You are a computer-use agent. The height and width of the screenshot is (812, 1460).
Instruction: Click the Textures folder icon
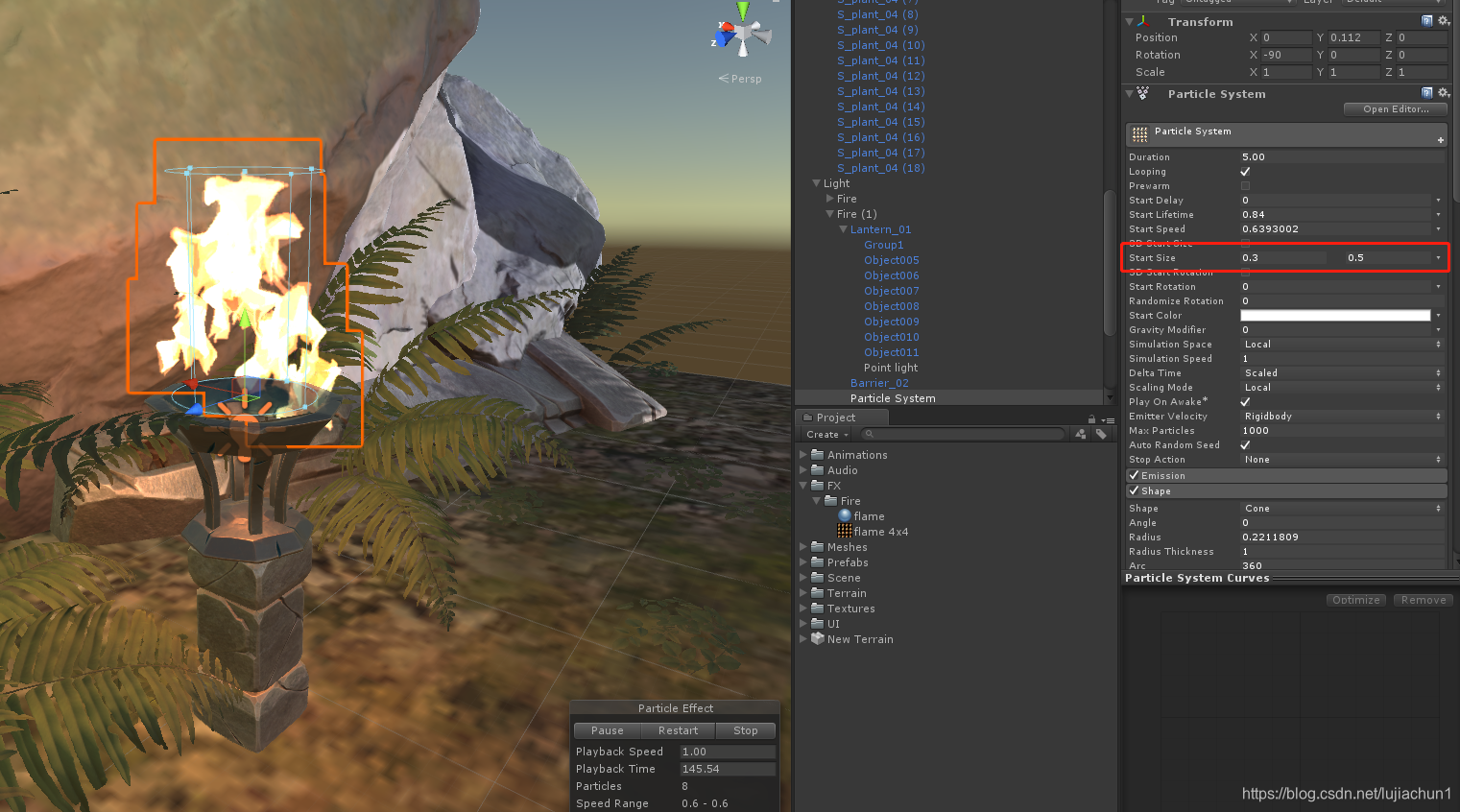[818, 608]
